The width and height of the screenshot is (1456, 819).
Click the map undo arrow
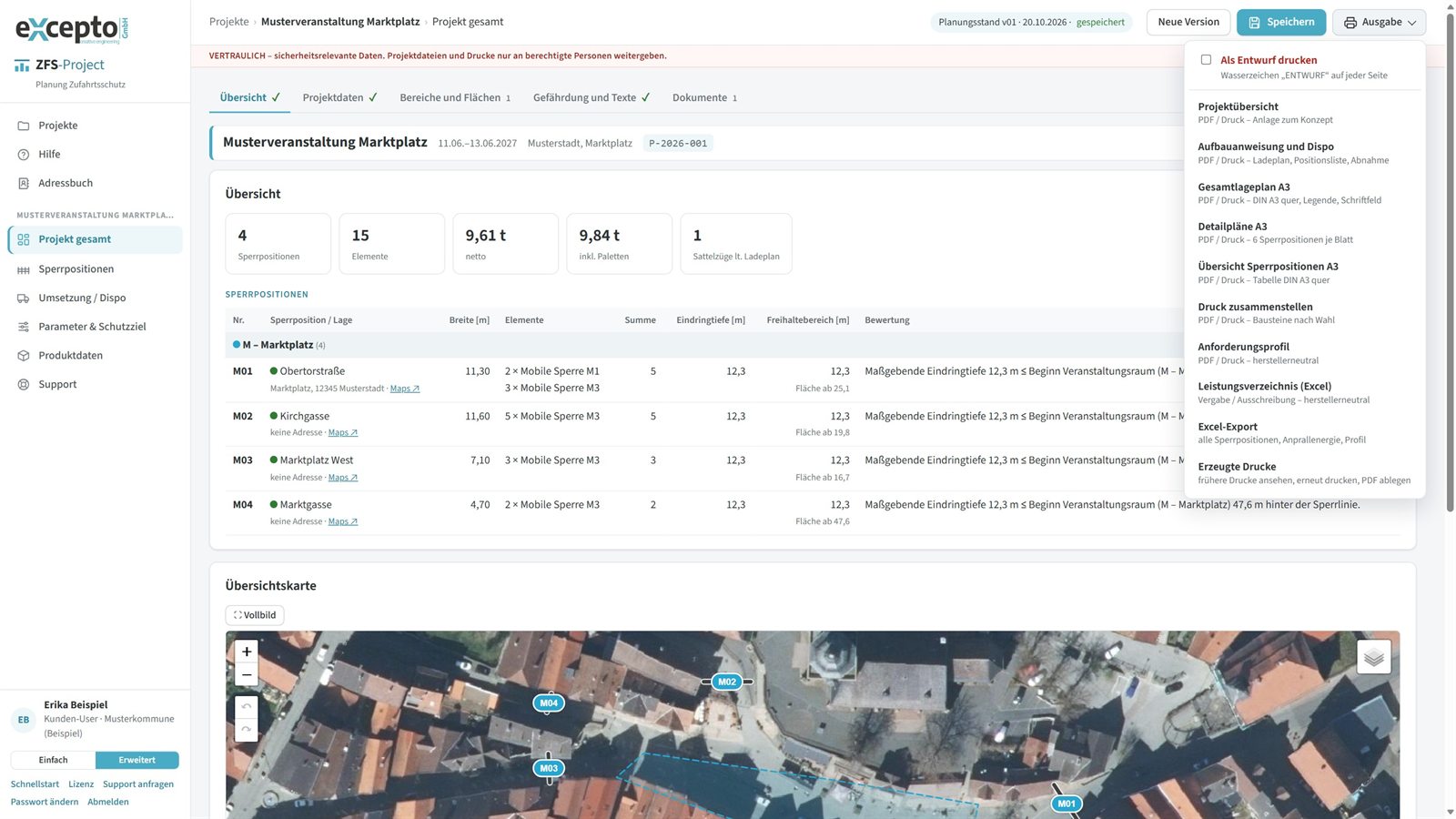(x=247, y=707)
